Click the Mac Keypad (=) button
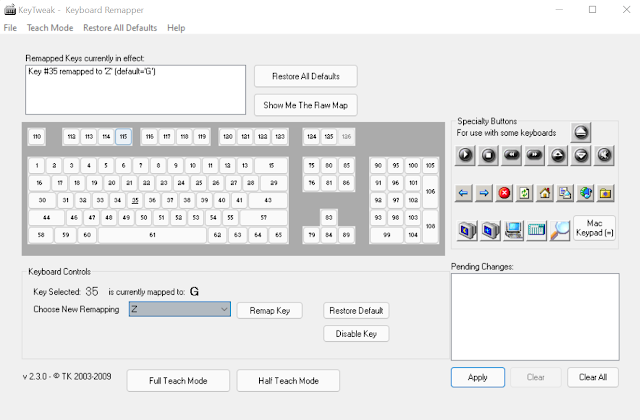The width and height of the screenshot is (640, 420). pyautogui.click(x=594, y=228)
